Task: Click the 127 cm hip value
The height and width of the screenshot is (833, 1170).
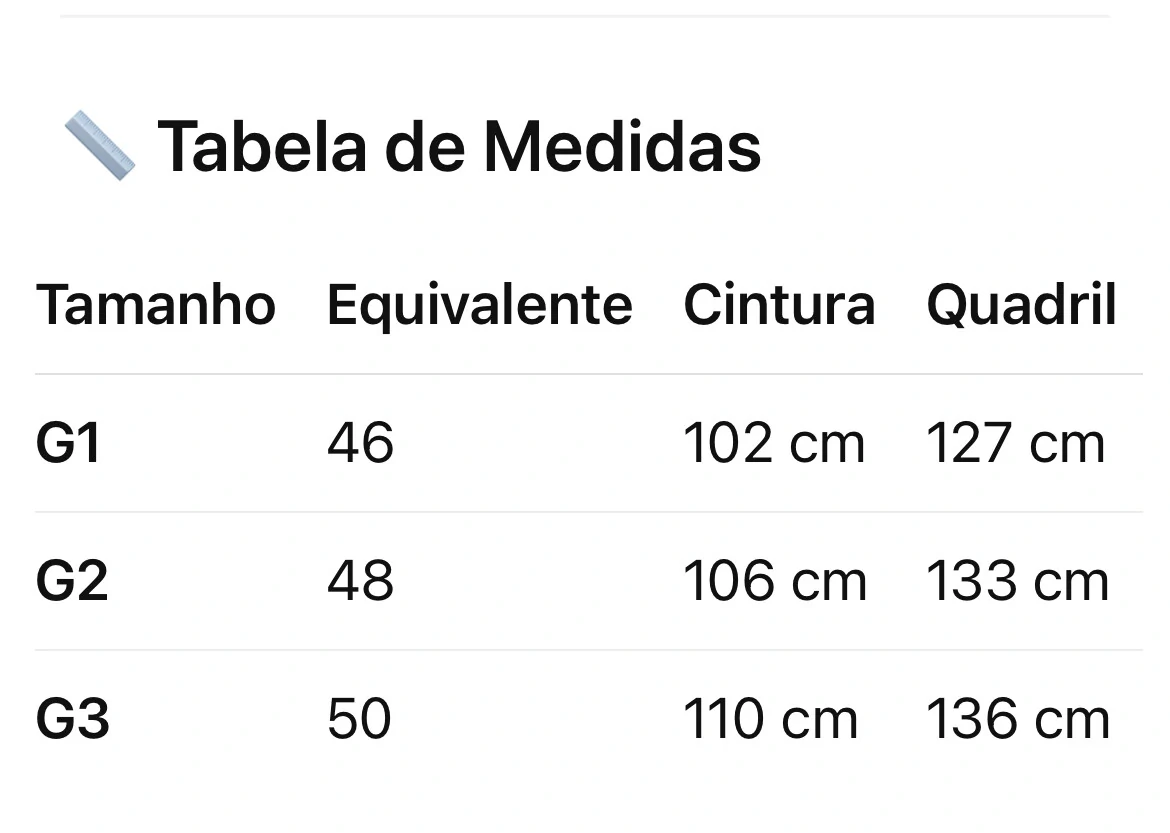Action: click(x=1015, y=443)
